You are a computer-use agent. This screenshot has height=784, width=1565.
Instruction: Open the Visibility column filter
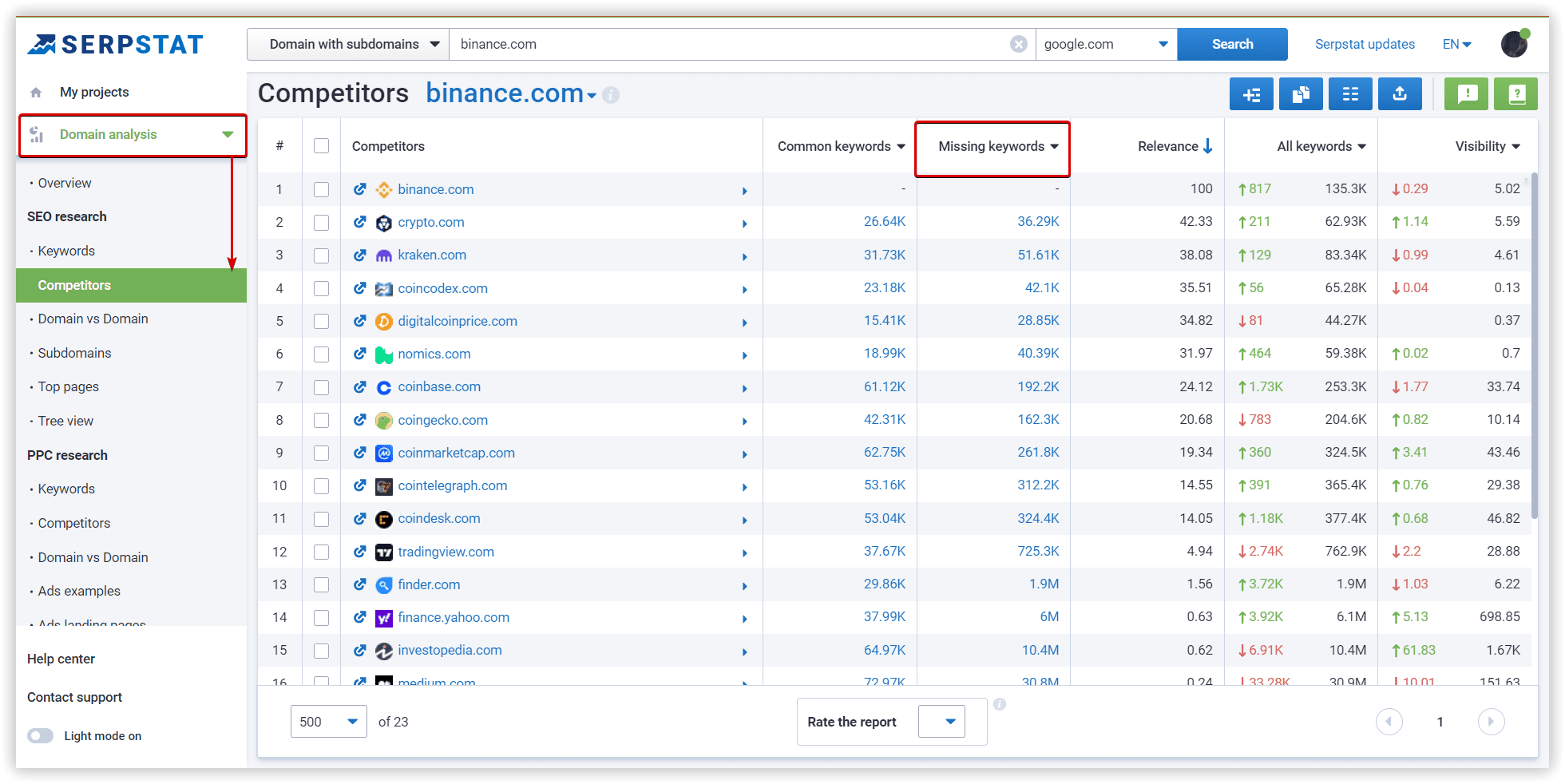pos(1516,147)
